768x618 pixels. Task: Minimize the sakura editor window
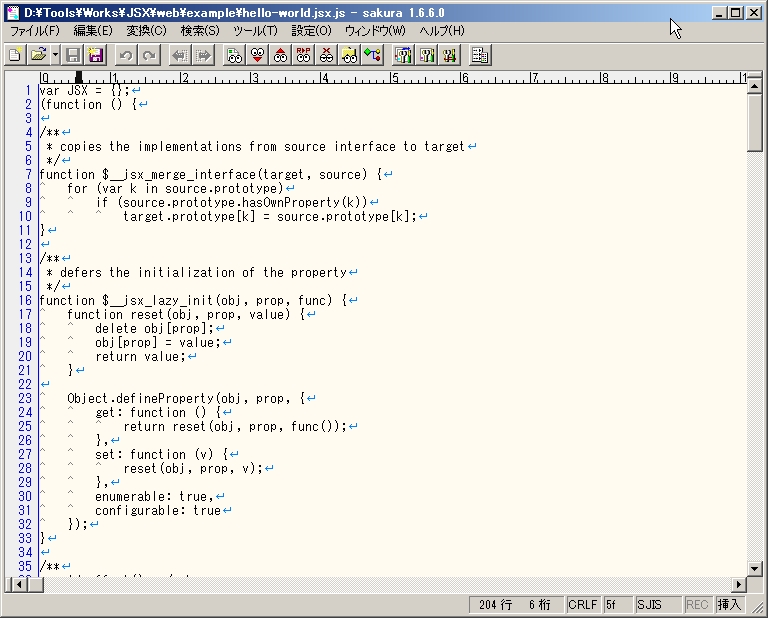[x=719, y=13]
